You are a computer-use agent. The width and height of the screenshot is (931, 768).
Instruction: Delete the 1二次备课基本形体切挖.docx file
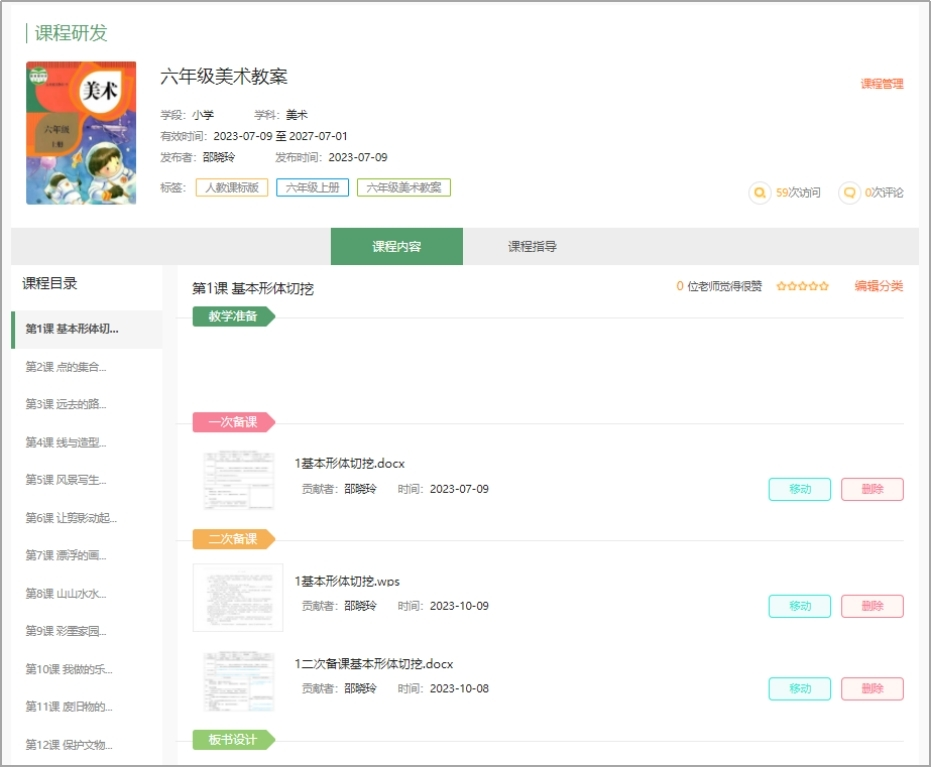coord(872,689)
